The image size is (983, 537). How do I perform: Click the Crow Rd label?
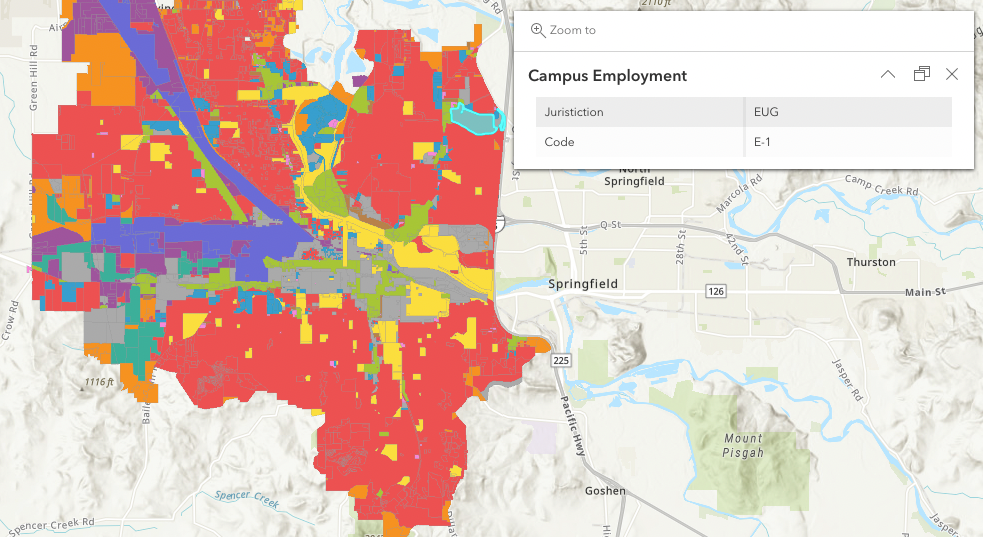coord(11,321)
